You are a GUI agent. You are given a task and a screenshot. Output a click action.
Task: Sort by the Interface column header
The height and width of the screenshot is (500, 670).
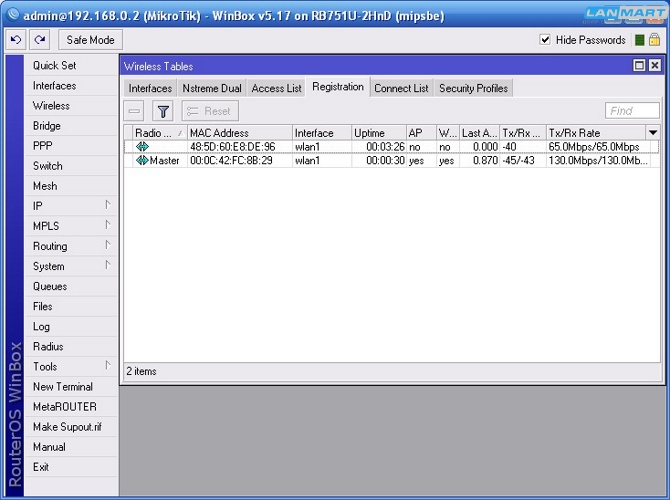(322, 133)
